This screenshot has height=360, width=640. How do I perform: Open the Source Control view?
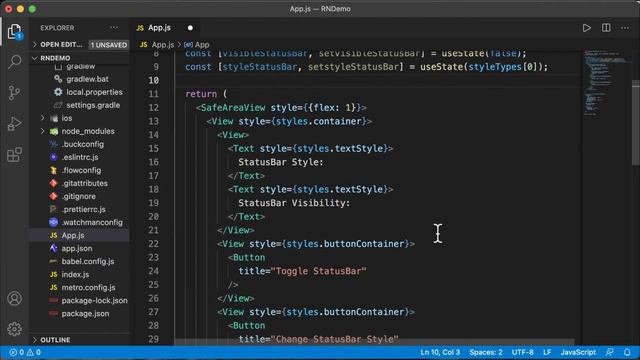pyautogui.click(x=14, y=93)
